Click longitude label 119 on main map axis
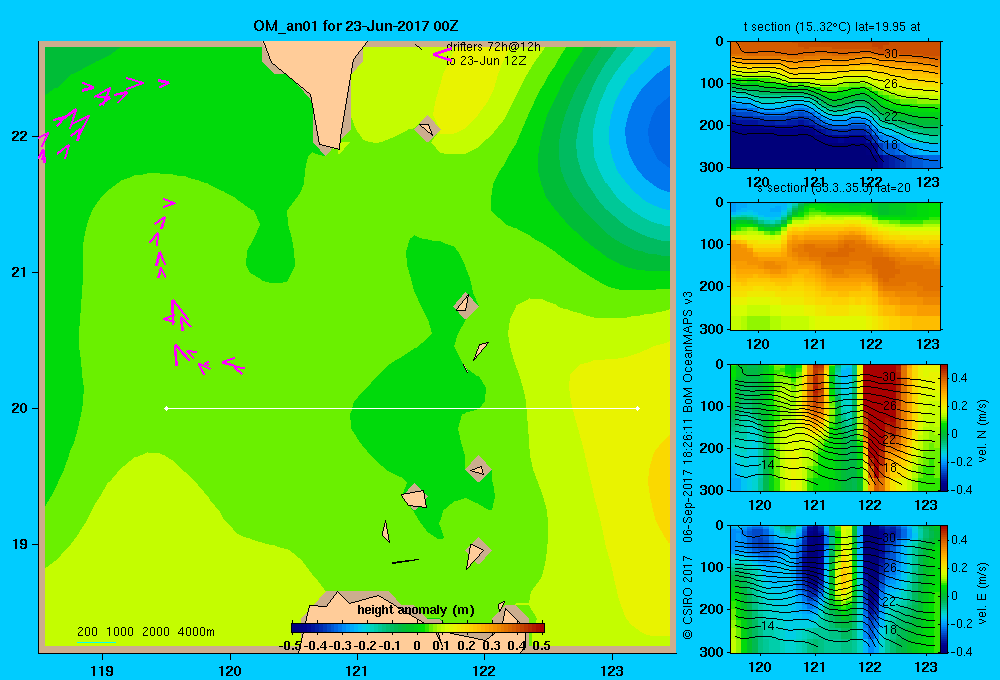Image resolution: width=1000 pixels, height=680 pixels. (x=102, y=670)
